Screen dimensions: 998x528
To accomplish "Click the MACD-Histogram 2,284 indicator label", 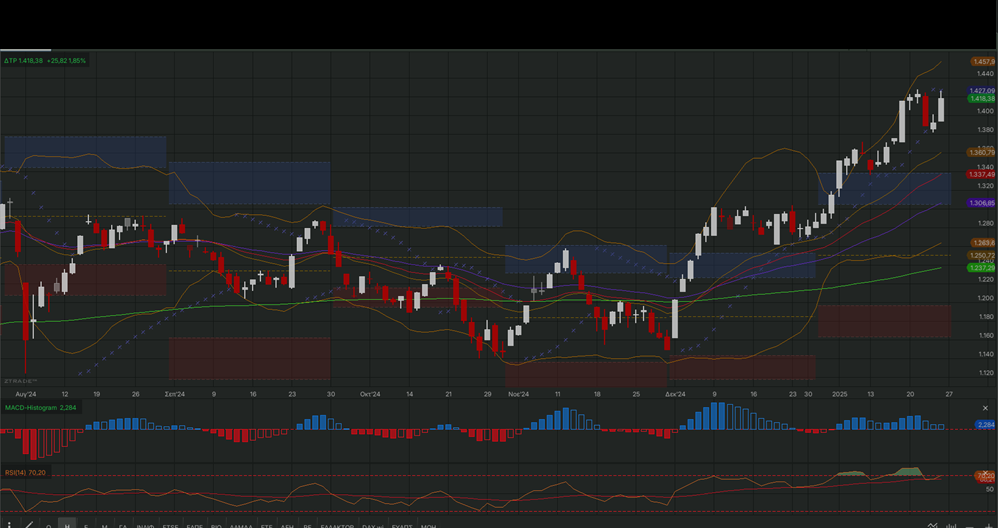I will (41, 407).
